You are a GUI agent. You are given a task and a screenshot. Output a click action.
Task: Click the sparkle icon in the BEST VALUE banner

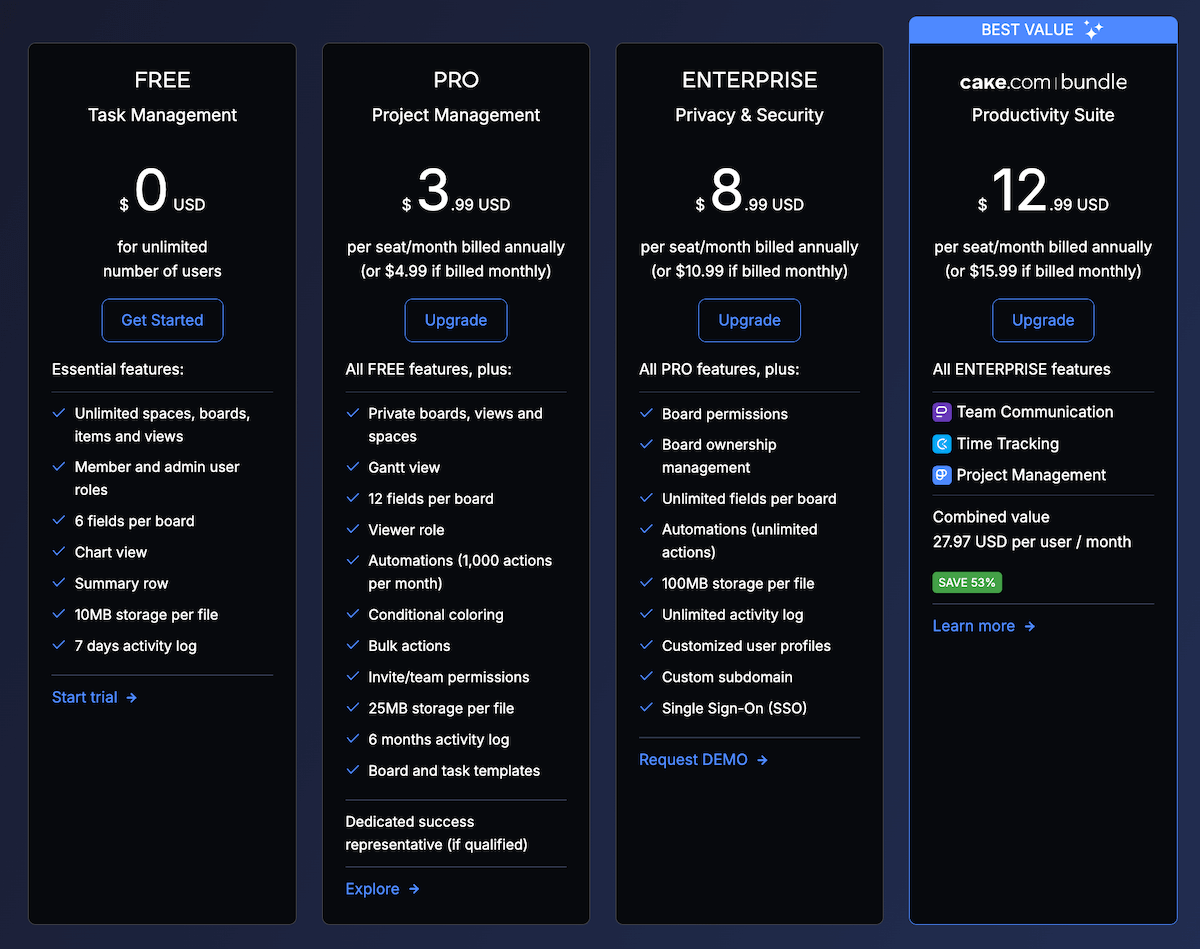(1093, 29)
